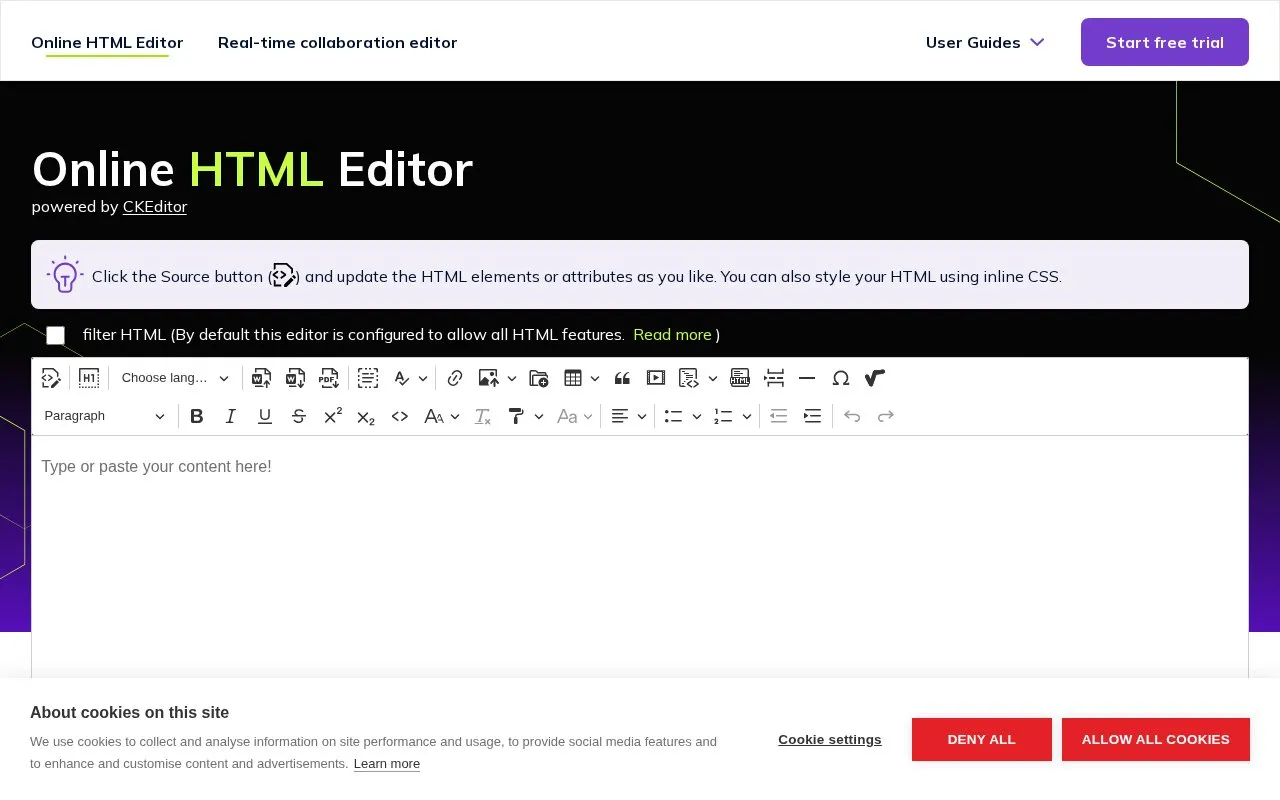This screenshot has width=1280, height=800.
Task: Apply superscript formatting
Action: point(333,416)
